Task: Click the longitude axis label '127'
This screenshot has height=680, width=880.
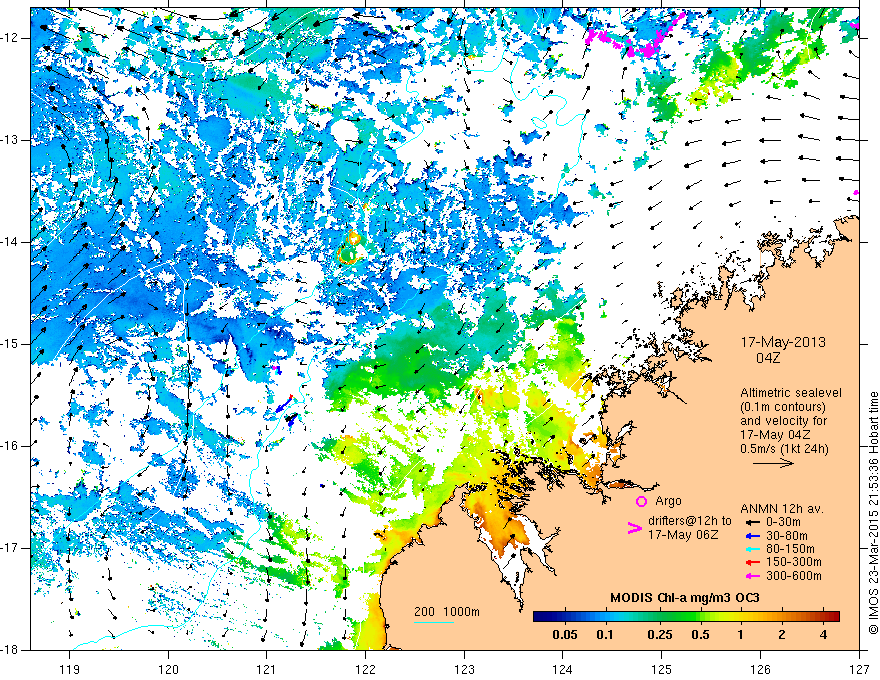Action: 859,669
